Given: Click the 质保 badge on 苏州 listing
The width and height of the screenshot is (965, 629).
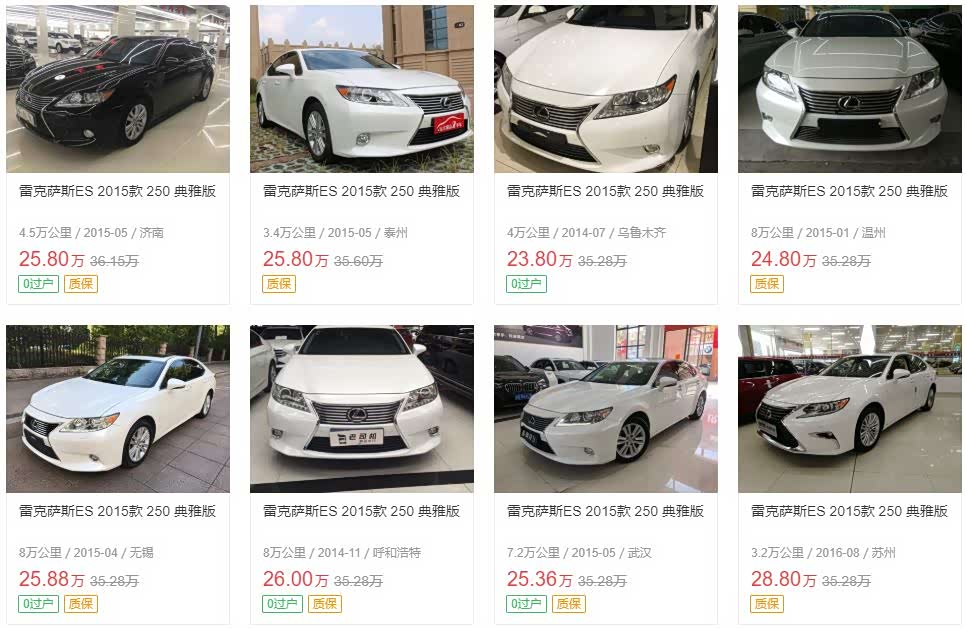Looking at the screenshot, I should [767, 604].
